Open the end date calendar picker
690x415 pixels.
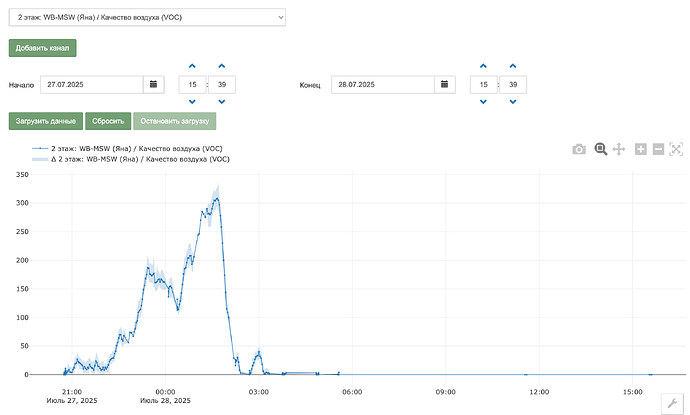coord(445,84)
